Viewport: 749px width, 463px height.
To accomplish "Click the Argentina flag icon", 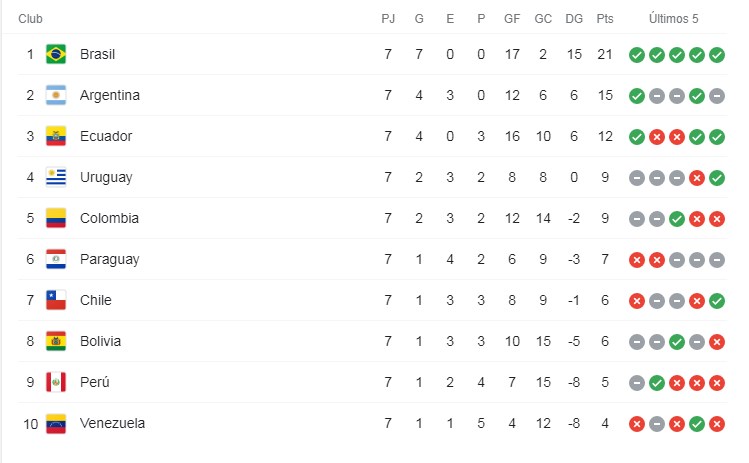I will [56, 95].
